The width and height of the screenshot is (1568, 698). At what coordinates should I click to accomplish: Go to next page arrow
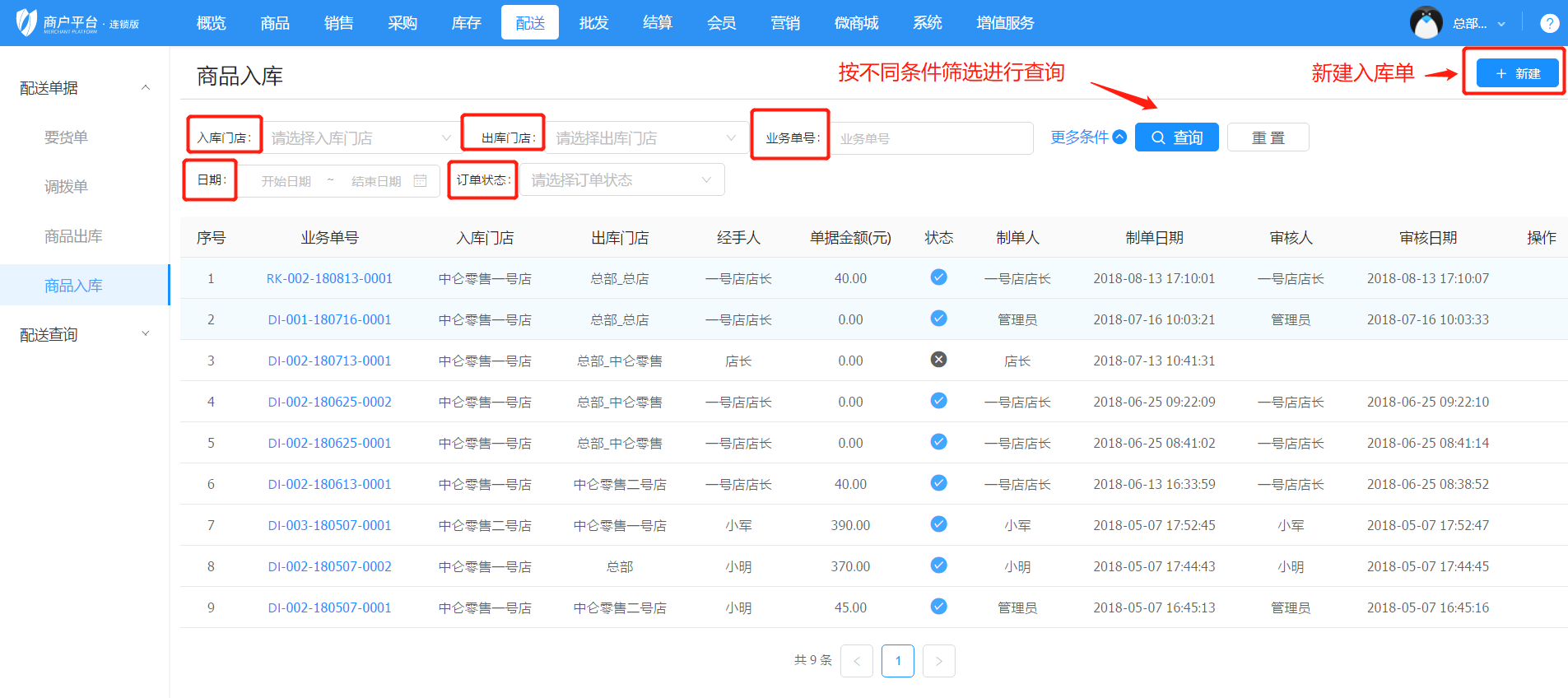pyautogui.click(x=938, y=661)
